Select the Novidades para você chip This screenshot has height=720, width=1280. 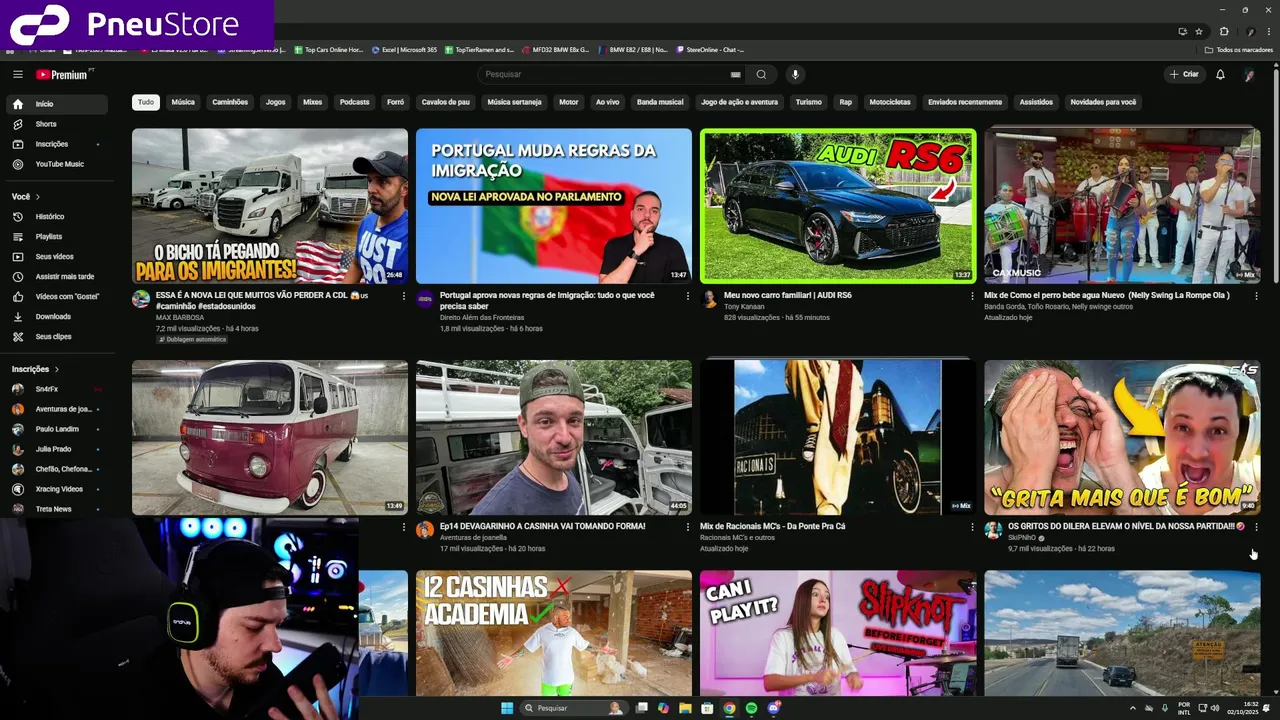(1103, 102)
